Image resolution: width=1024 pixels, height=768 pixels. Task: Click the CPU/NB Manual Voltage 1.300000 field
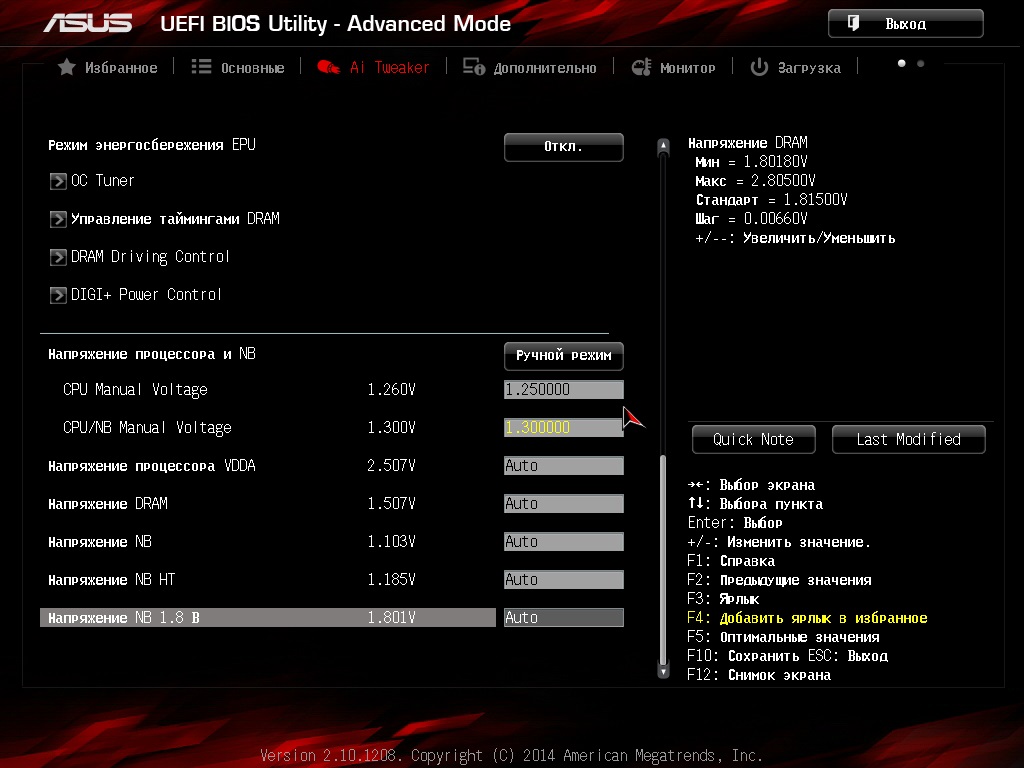tap(564, 427)
